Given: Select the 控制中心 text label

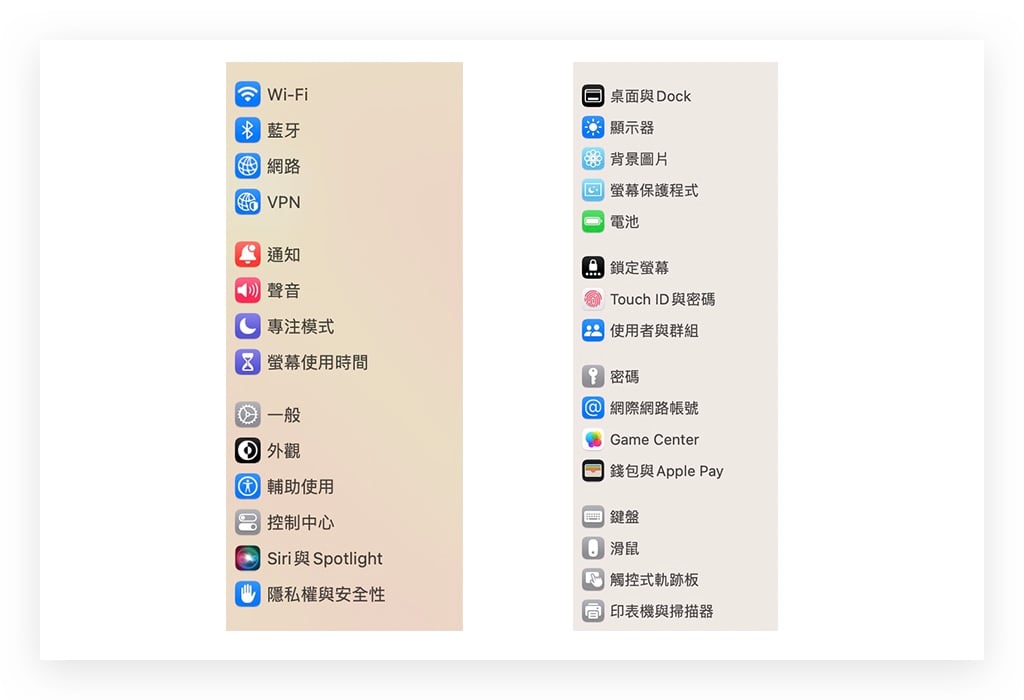Looking at the screenshot, I should point(300,522).
